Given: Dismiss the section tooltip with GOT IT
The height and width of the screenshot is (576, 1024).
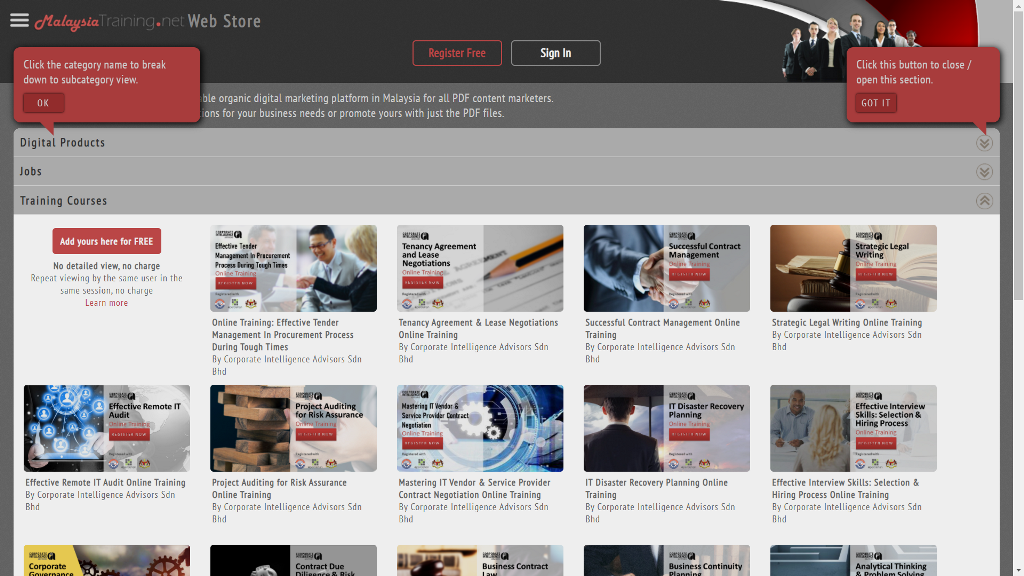Looking at the screenshot, I should tap(876, 103).
